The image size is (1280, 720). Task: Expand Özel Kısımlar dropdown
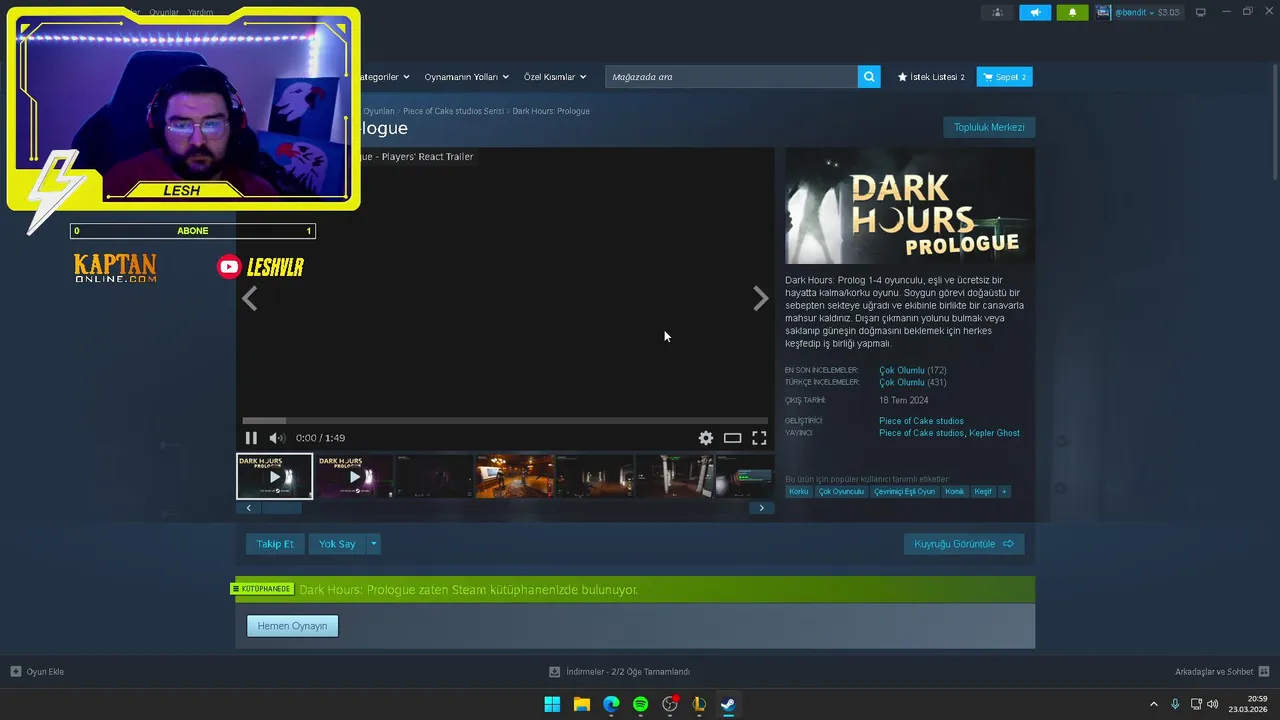coord(555,77)
